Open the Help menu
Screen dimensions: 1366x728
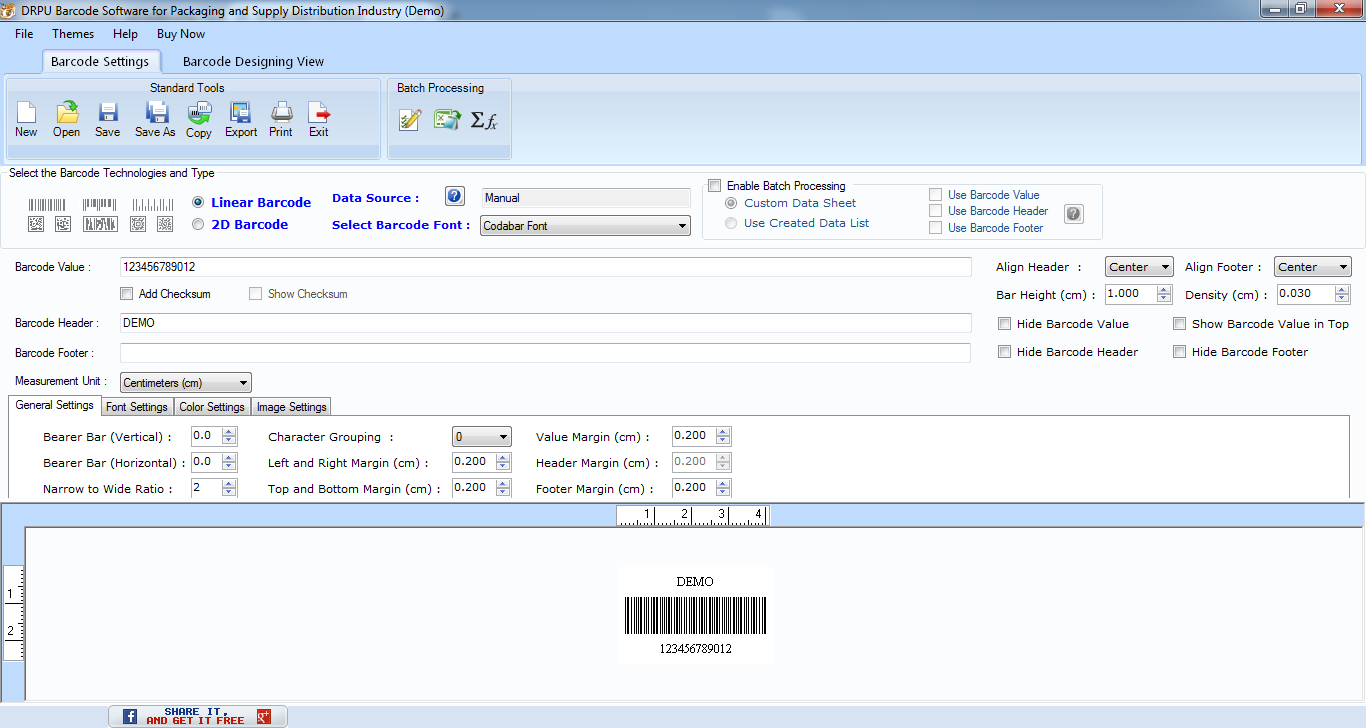tap(126, 34)
